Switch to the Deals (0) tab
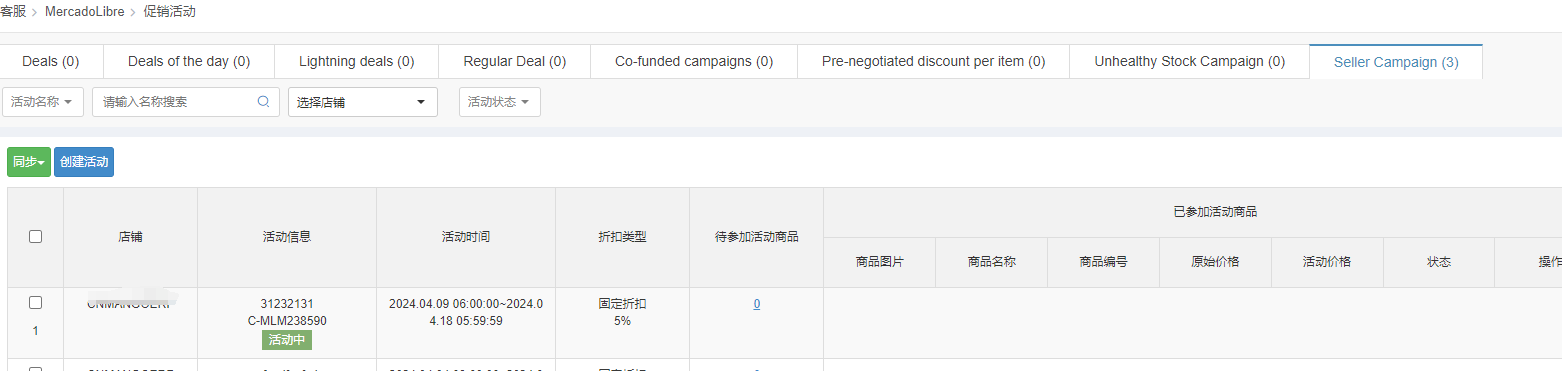 click(51, 61)
